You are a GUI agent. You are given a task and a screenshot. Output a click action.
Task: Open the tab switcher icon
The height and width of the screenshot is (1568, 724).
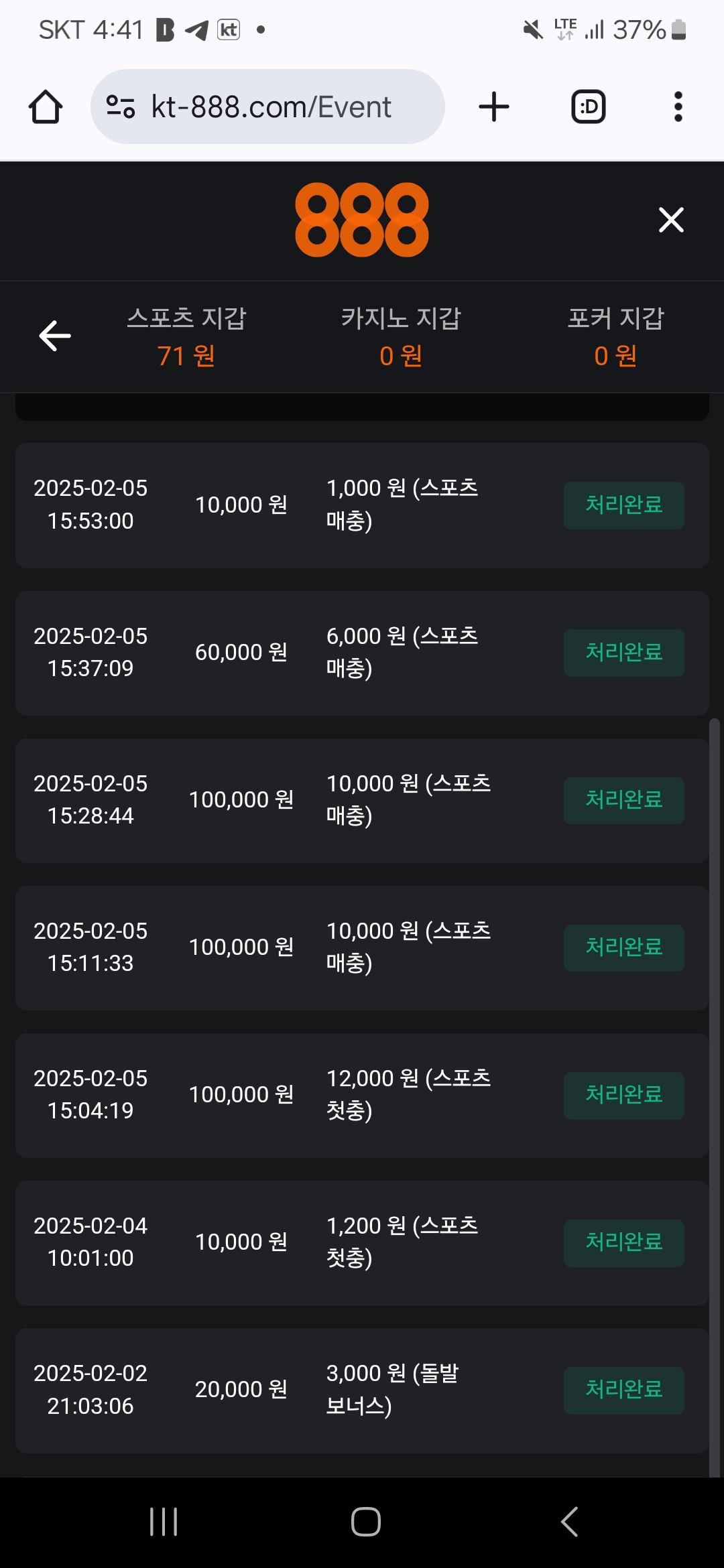[589, 107]
